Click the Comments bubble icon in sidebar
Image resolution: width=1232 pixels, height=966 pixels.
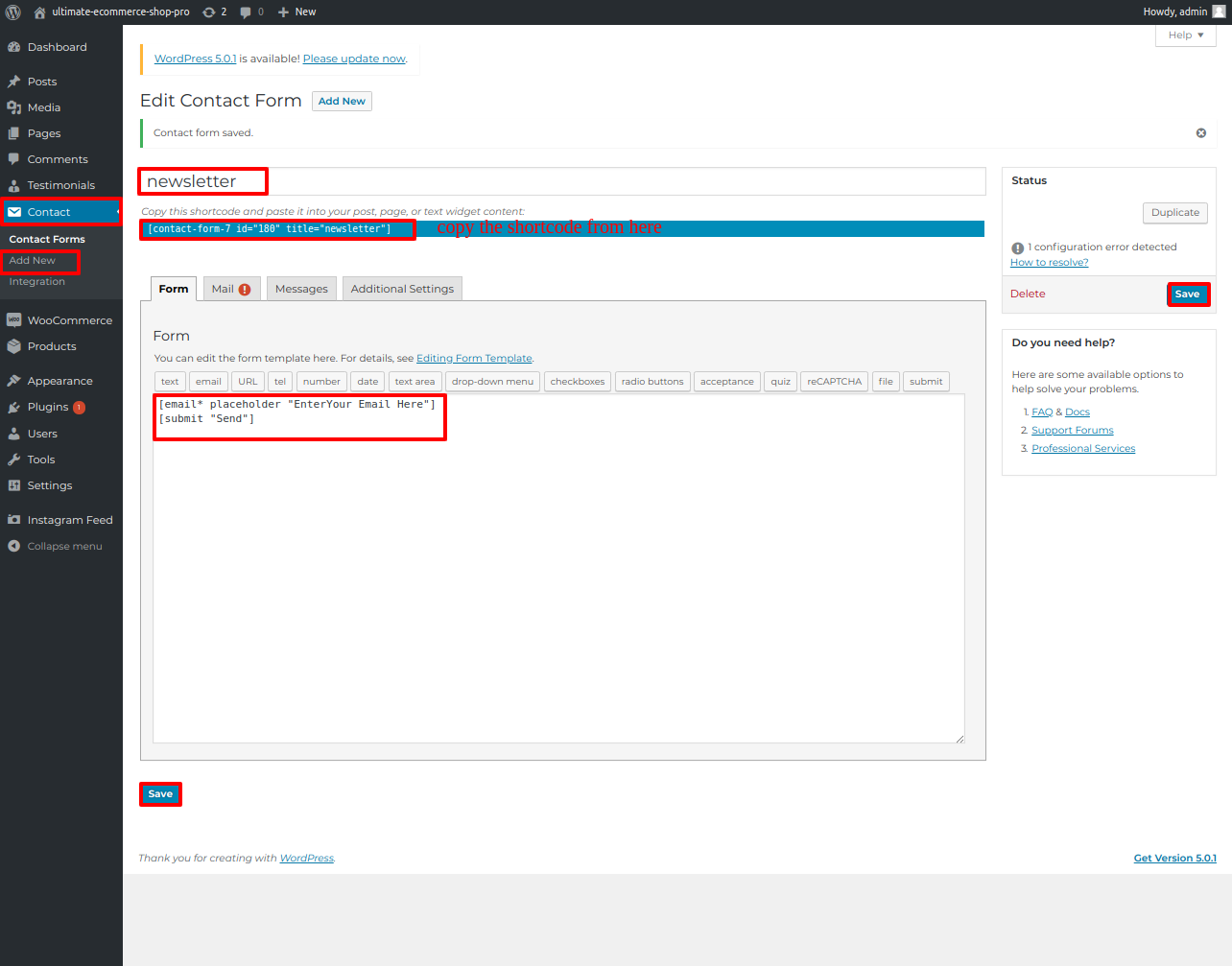point(14,159)
